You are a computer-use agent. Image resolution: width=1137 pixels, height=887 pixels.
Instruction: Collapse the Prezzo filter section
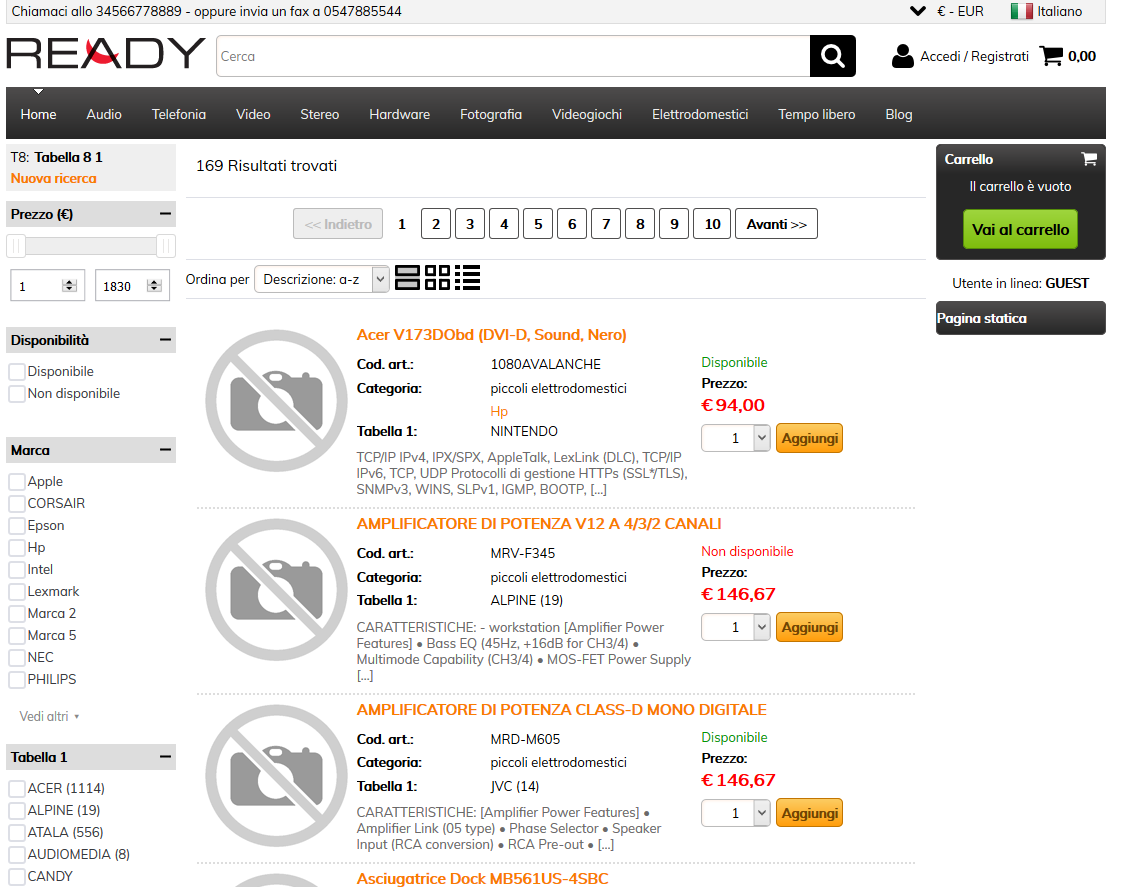tap(165, 214)
